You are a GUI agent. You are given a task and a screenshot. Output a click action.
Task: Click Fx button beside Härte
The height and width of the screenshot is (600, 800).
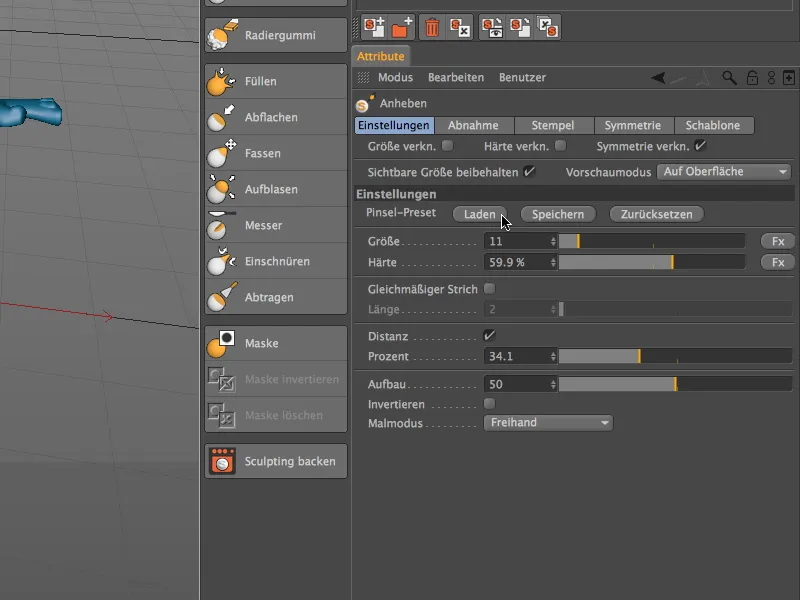point(778,262)
